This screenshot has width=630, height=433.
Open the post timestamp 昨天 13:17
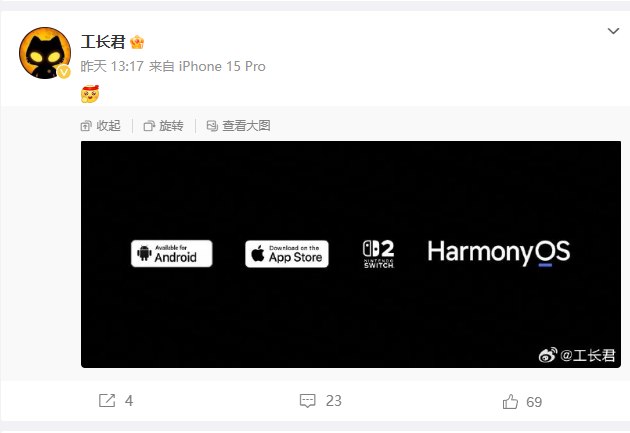(x=112, y=66)
